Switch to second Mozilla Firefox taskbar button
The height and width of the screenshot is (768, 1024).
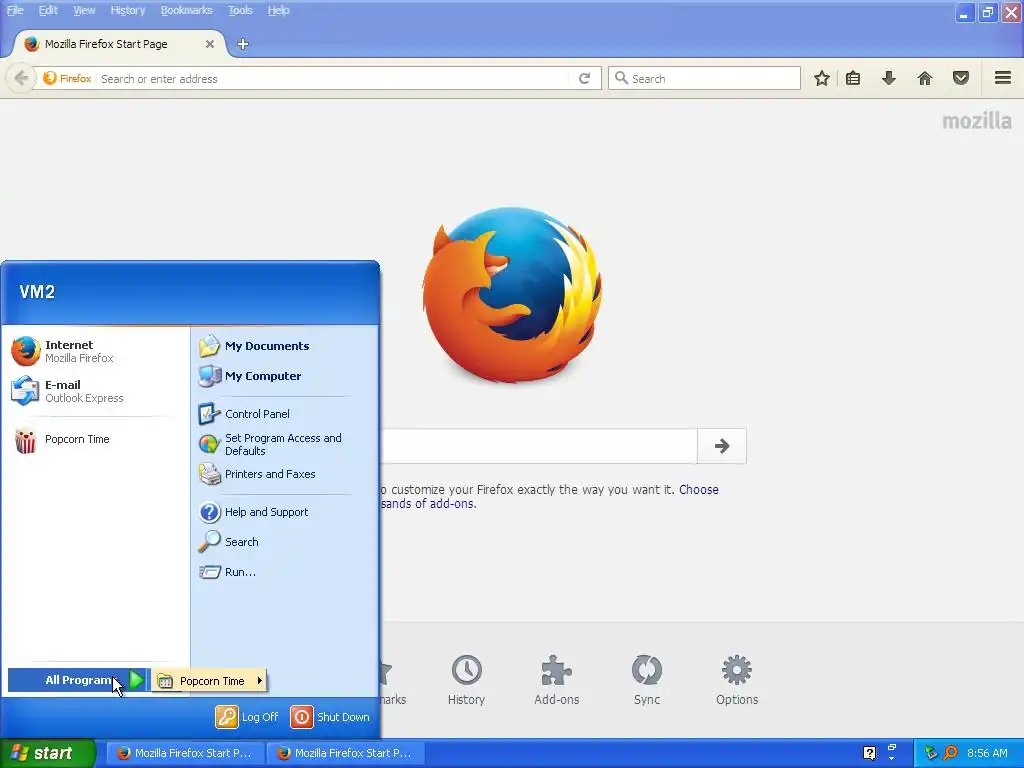pyautogui.click(x=345, y=753)
